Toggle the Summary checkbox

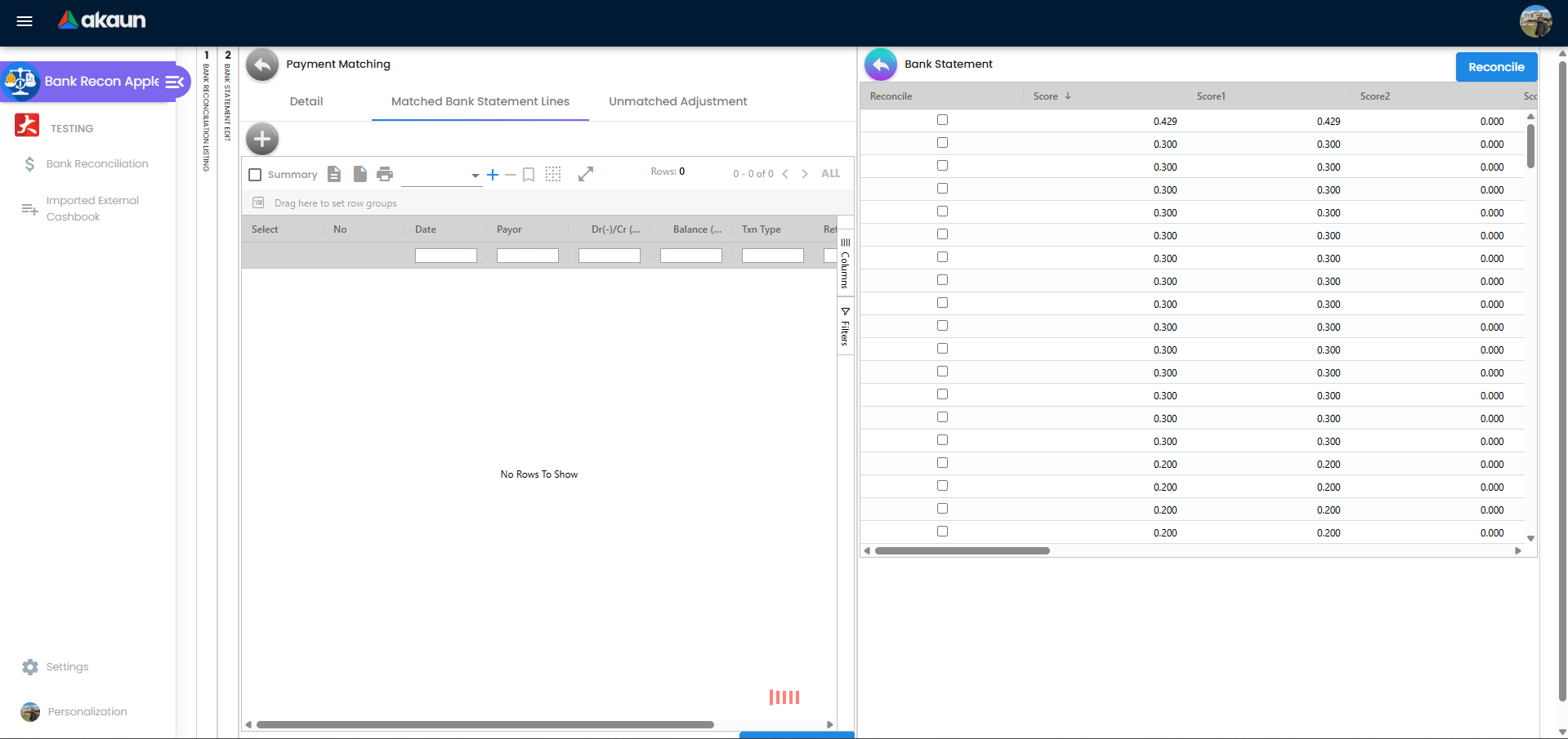pos(255,175)
